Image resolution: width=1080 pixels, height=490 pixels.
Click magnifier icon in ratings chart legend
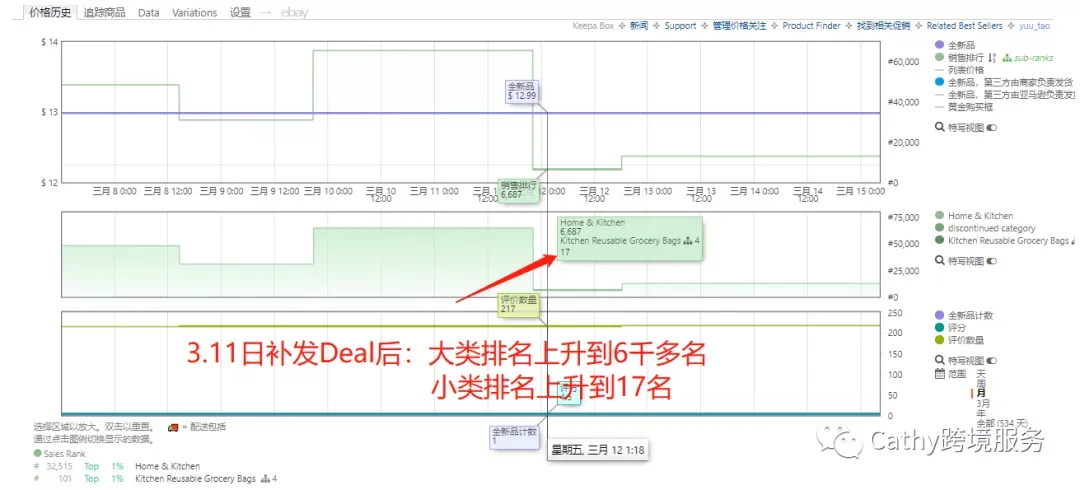coord(939,360)
